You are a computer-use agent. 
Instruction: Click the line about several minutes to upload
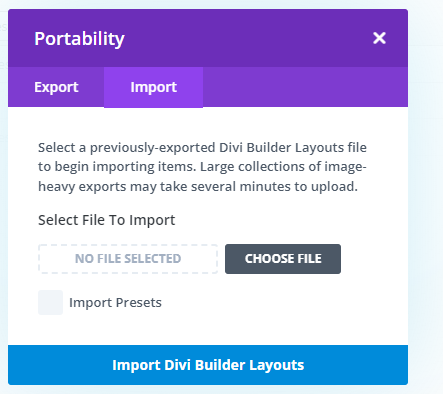[x=198, y=187]
